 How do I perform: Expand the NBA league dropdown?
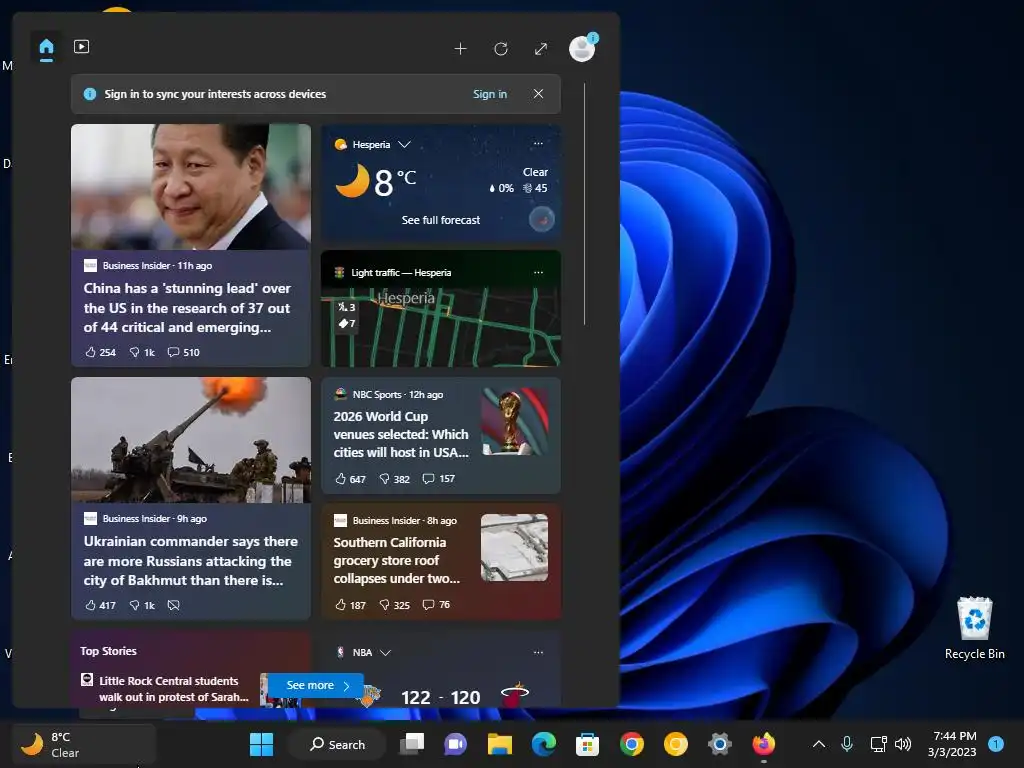385,652
